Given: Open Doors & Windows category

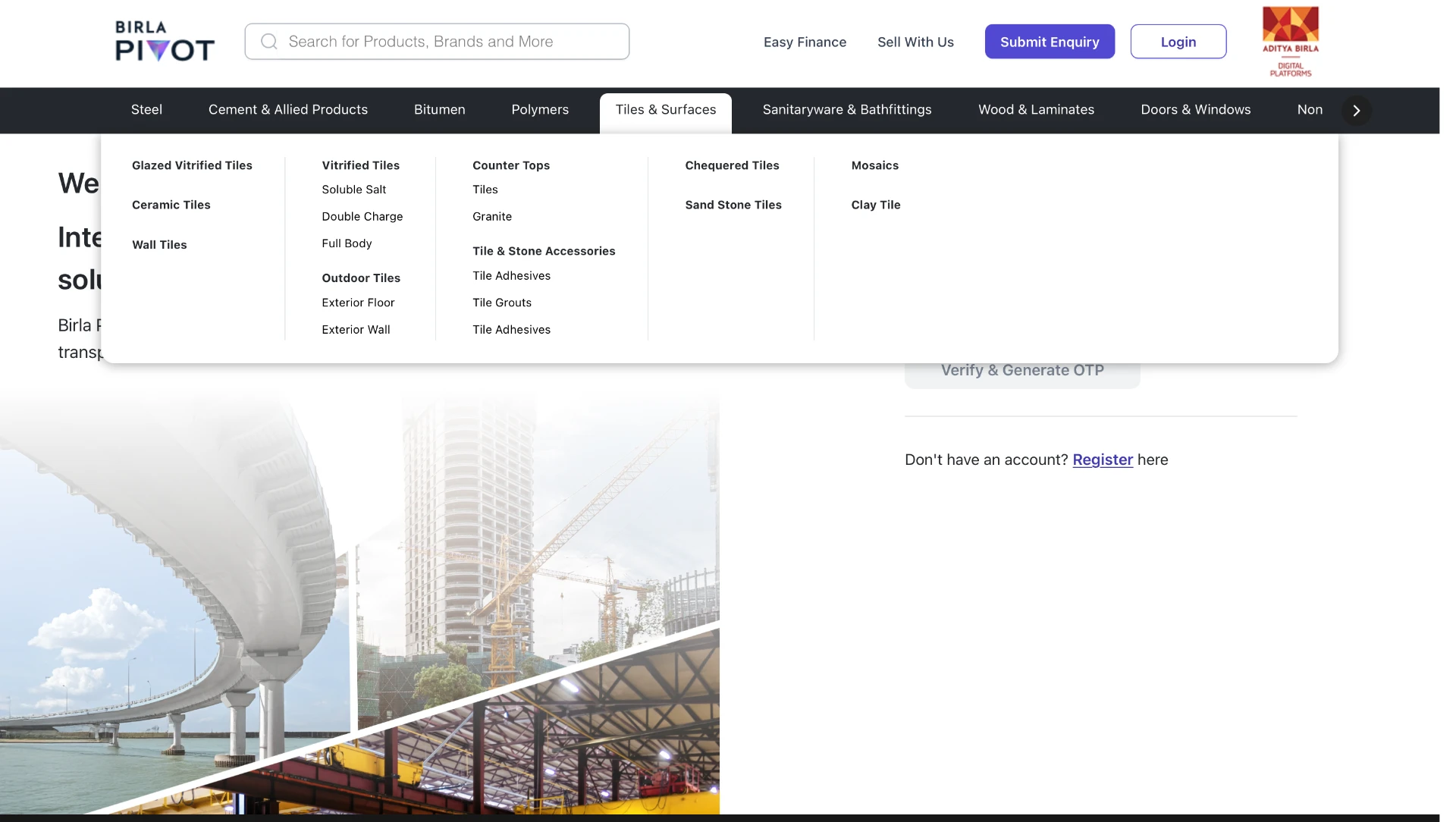Looking at the screenshot, I should click(x=1196, y=110).
